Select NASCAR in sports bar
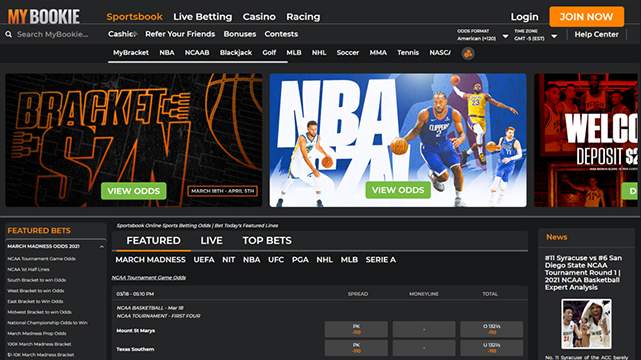The height and width of the screenshot is (360, 641). (440, 53)
